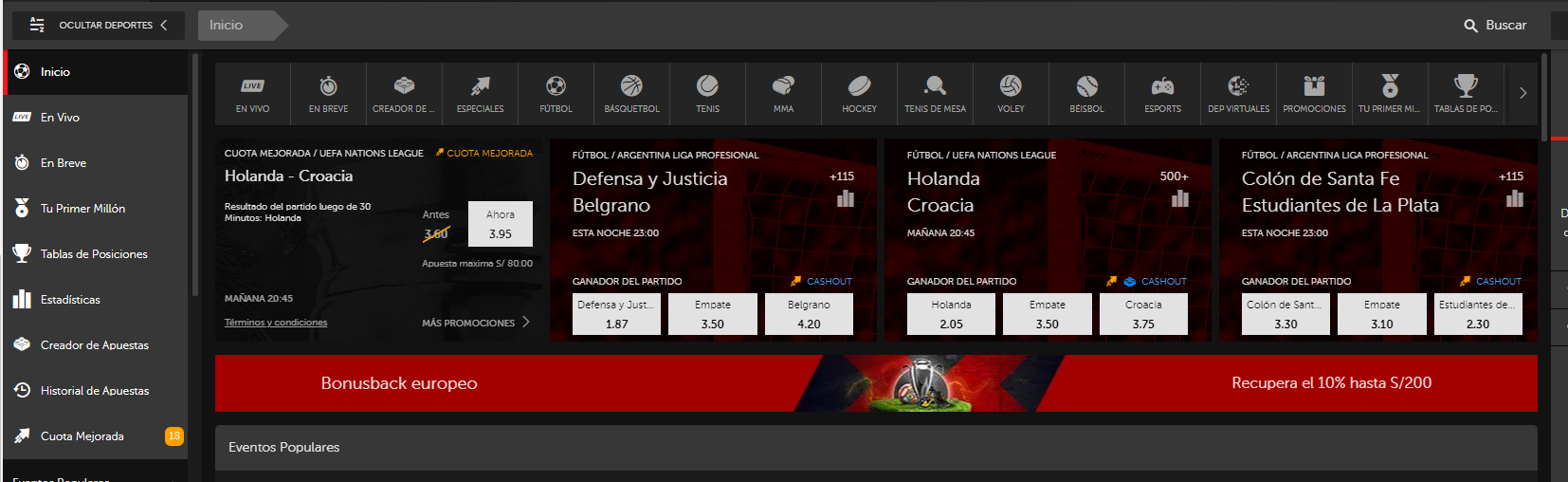
Task: Click Cashout label on Holanda Croacia card
Action: click(1163, 282)
